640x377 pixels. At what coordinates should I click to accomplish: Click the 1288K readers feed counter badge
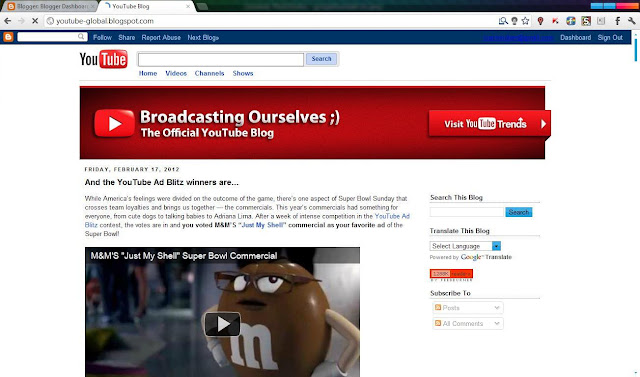(451, 273)
